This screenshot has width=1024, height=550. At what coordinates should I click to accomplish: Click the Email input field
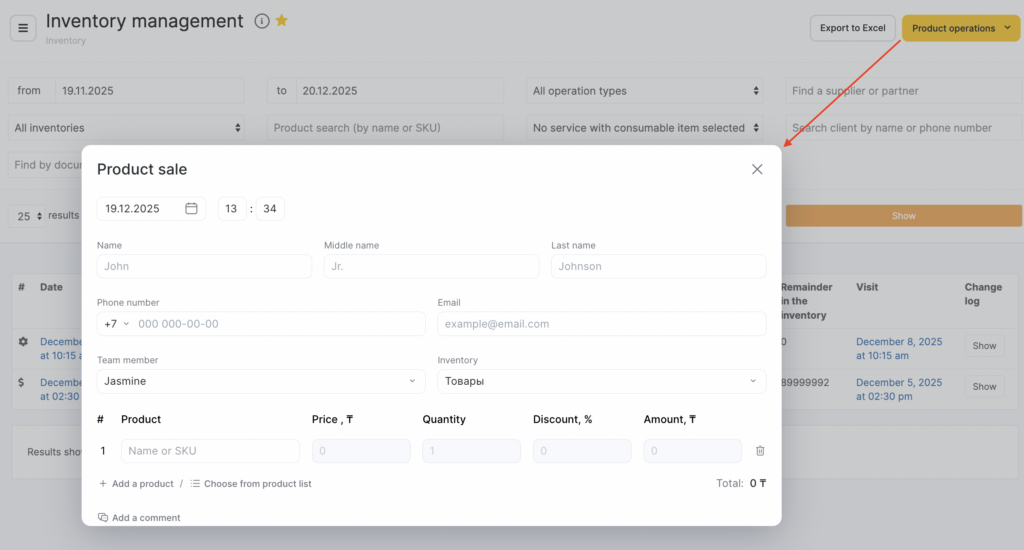pos(601,324)
